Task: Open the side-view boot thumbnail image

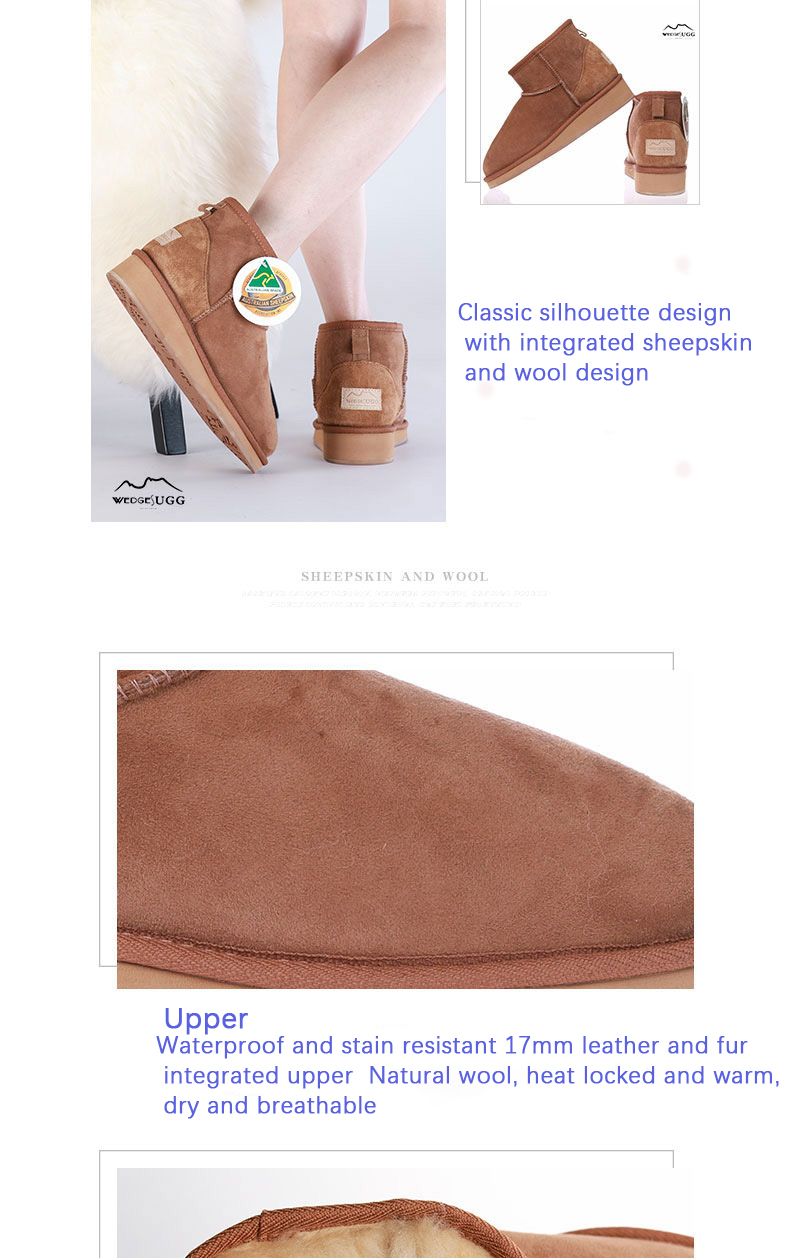Action: point(590,102)
